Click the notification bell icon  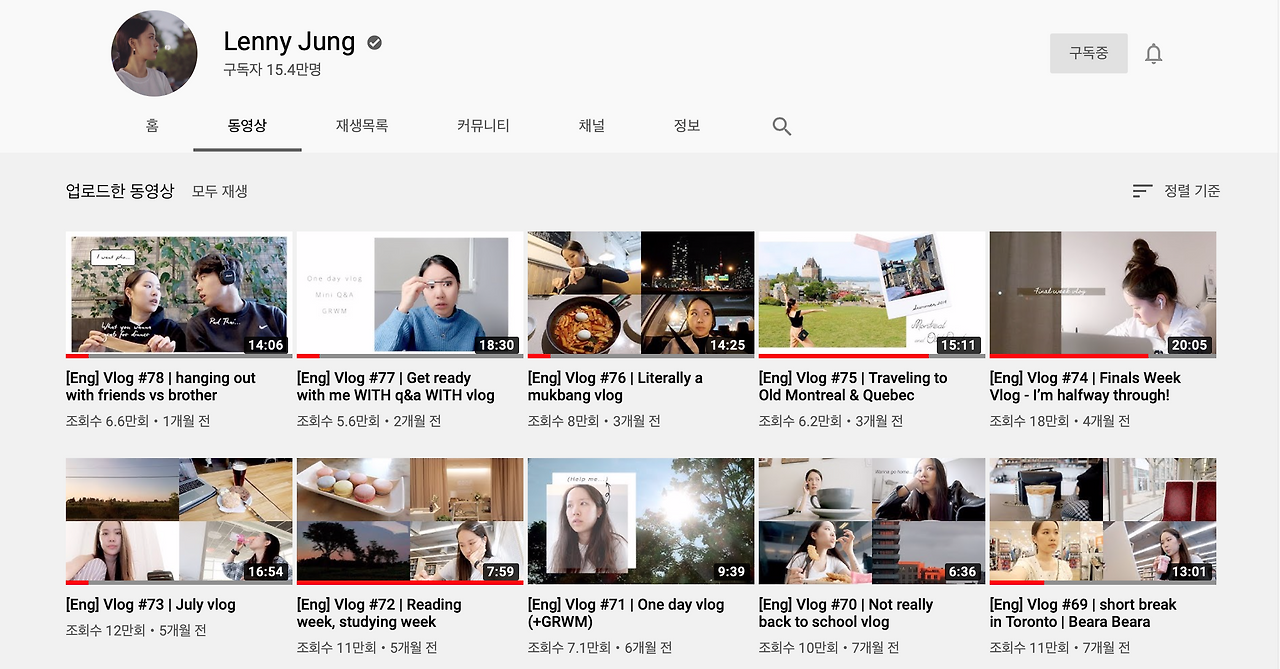[x=1153, y=54]
